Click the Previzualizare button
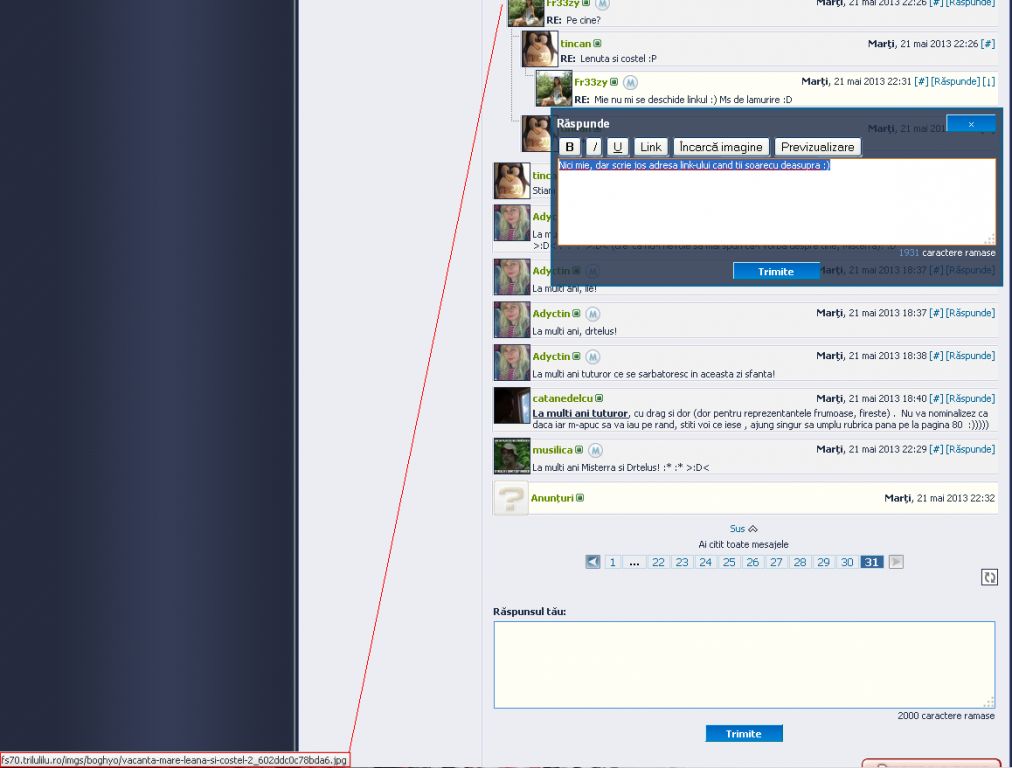This screenshot has height=768, width=1012. tap(817, 147)
